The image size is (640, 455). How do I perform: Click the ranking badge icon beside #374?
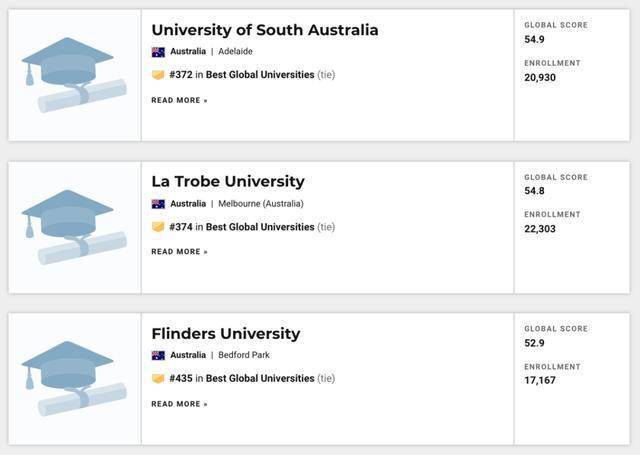[x=158, y=227]
